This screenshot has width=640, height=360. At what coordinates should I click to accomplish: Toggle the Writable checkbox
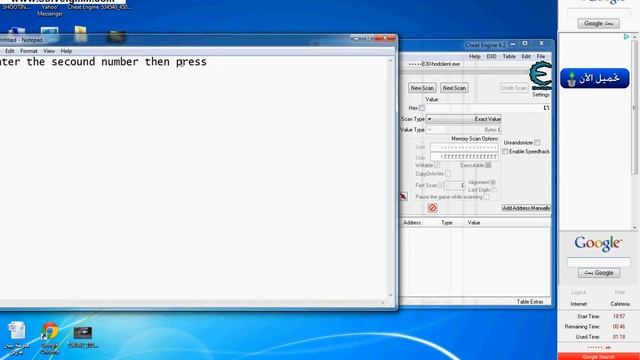(x=437, y=165)
